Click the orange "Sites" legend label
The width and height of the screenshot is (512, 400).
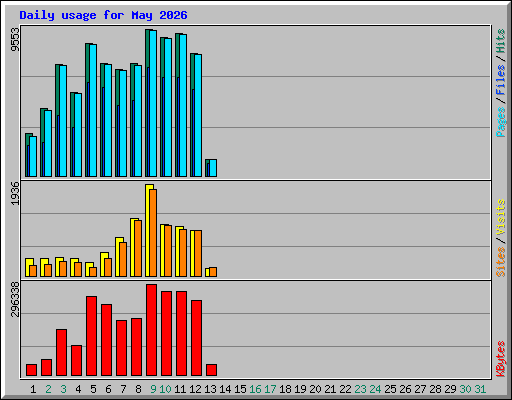coord(500,262)
